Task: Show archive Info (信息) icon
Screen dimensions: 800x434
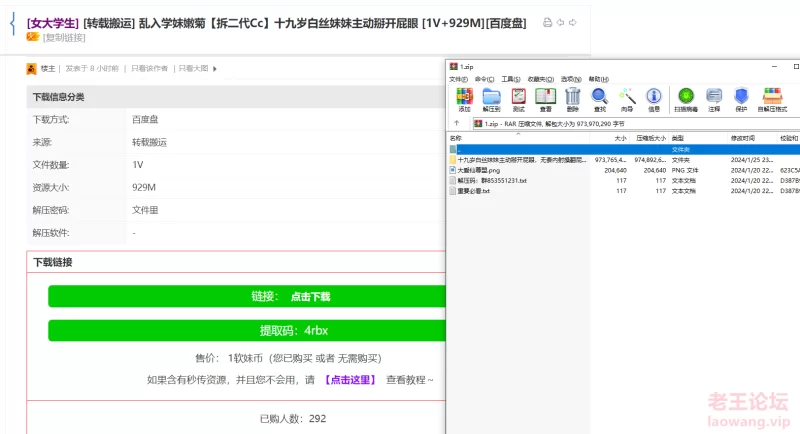Action: [654, 98]
